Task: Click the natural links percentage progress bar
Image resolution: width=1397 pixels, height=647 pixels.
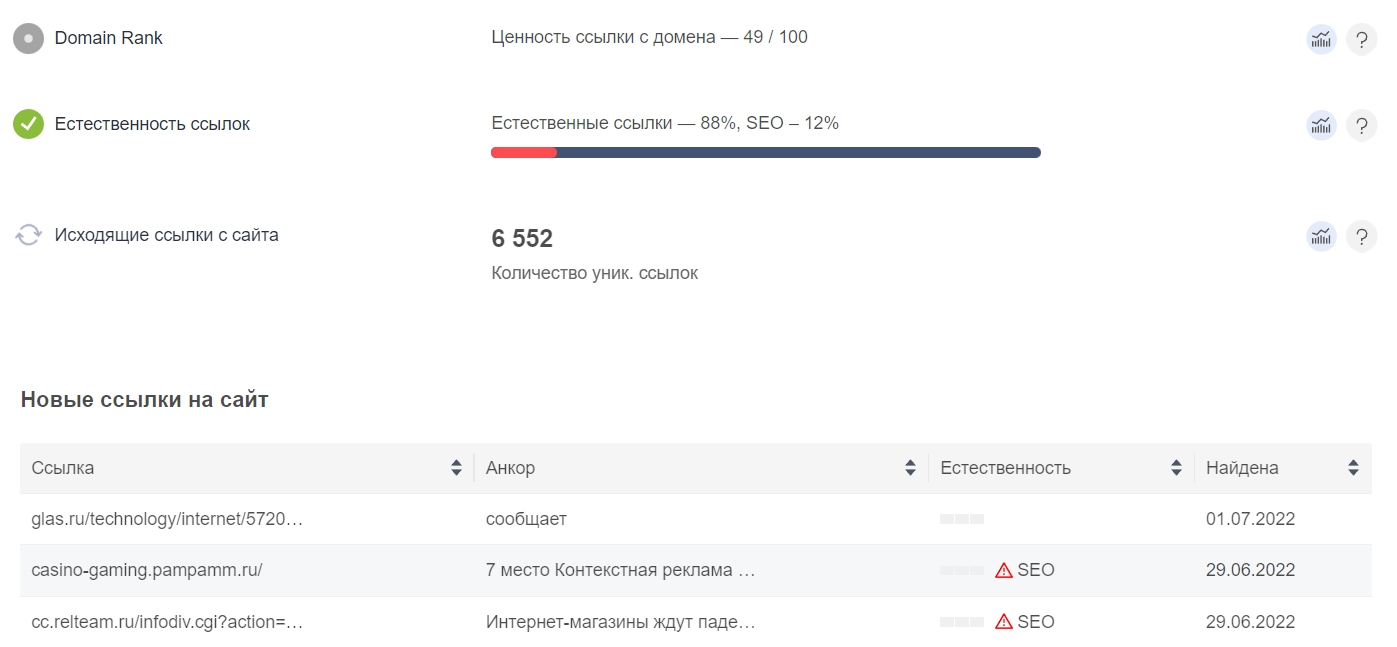Action: point(766,152)
